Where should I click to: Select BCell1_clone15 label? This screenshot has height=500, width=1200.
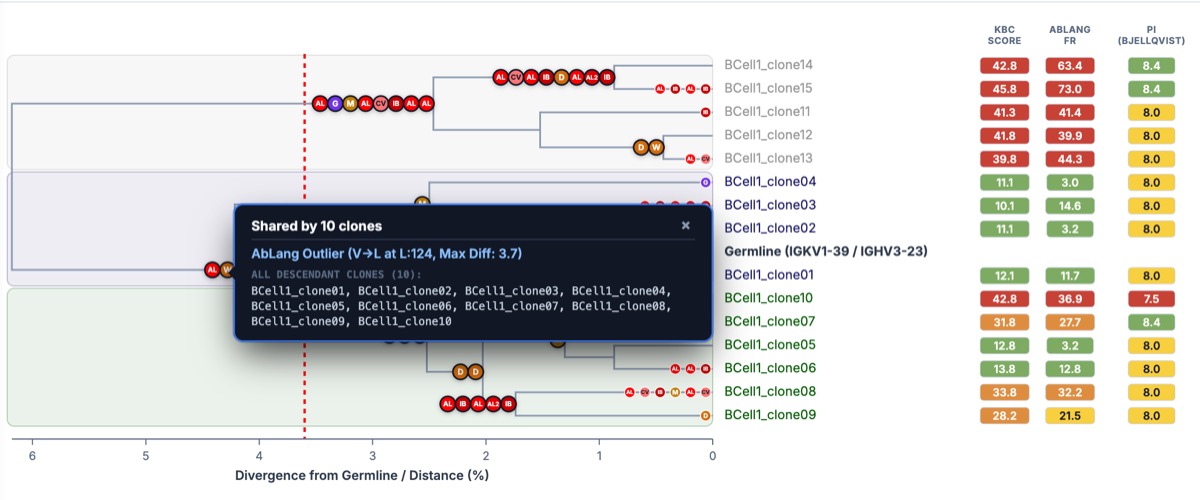[x=768, y=88]
